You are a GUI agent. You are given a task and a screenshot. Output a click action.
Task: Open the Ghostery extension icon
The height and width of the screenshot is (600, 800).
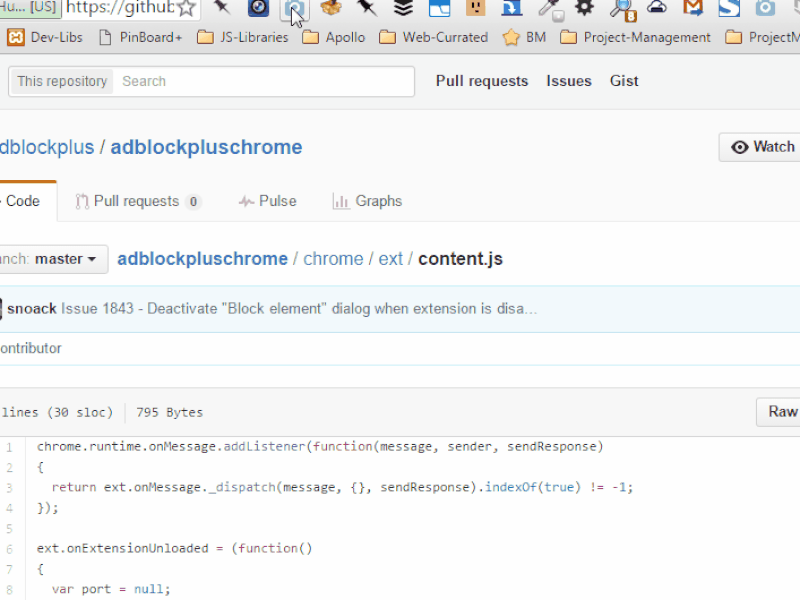coord(256,9)
